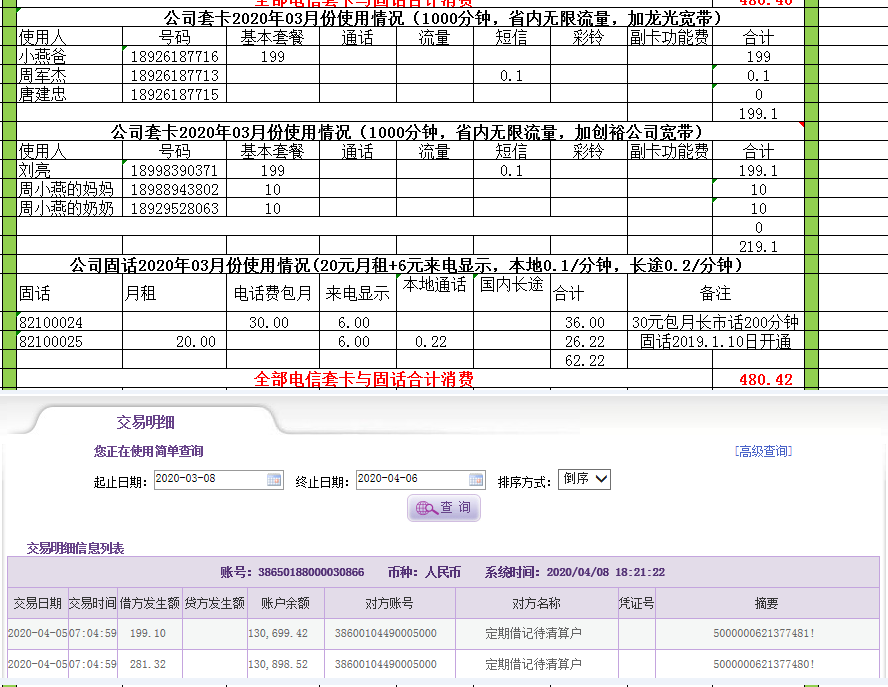
Task: Click the 查询 search button
Action: pyautogui.click(x=444, y=508)
